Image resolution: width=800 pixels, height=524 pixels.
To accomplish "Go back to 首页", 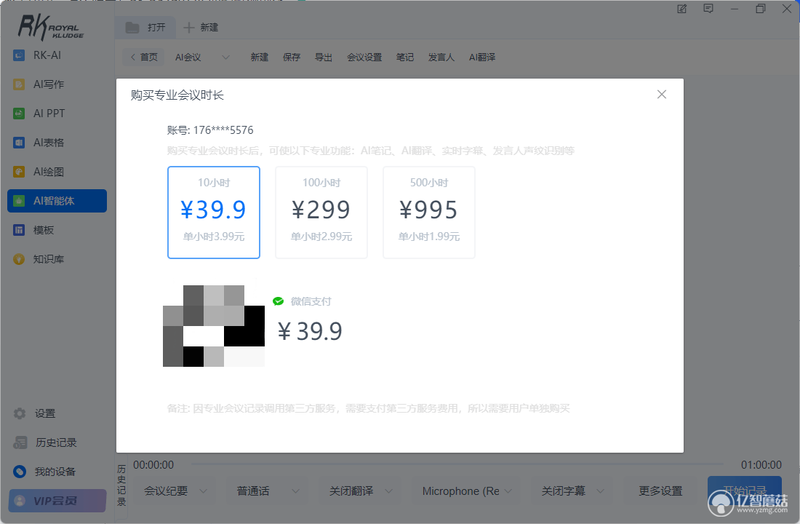I will tap(144, 57).
